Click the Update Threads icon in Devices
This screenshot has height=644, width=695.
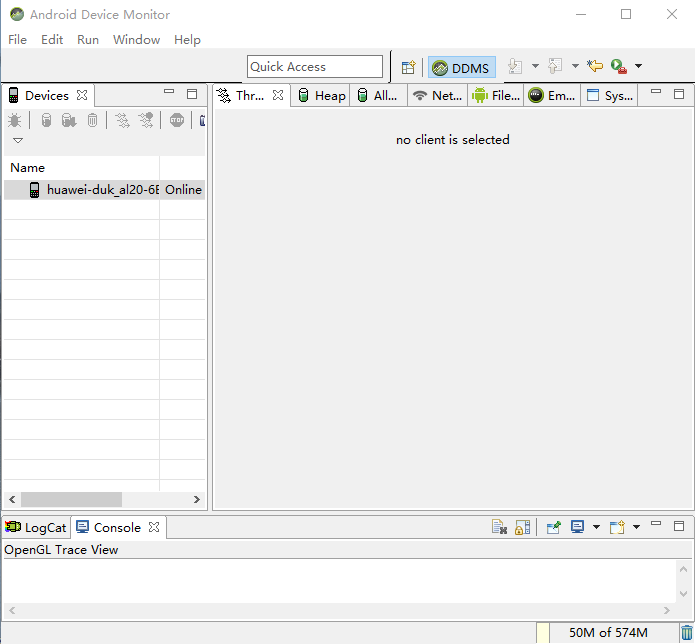pyautogui.click(x=122, y=120)
